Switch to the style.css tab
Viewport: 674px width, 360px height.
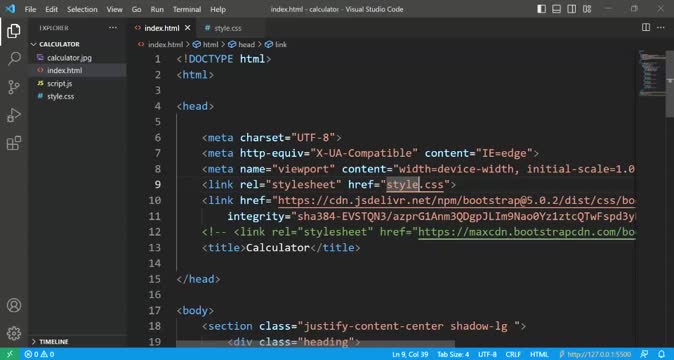click(x=228, y=28)
